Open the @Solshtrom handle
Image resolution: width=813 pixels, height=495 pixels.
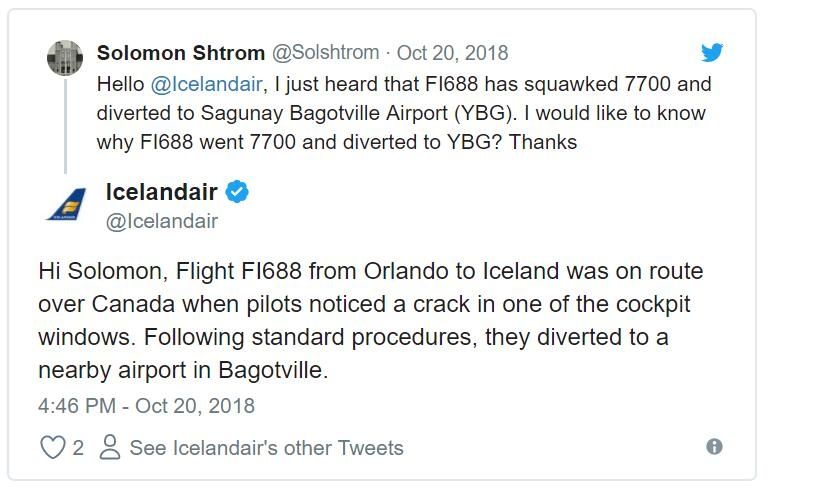click(x=326, y=53)
